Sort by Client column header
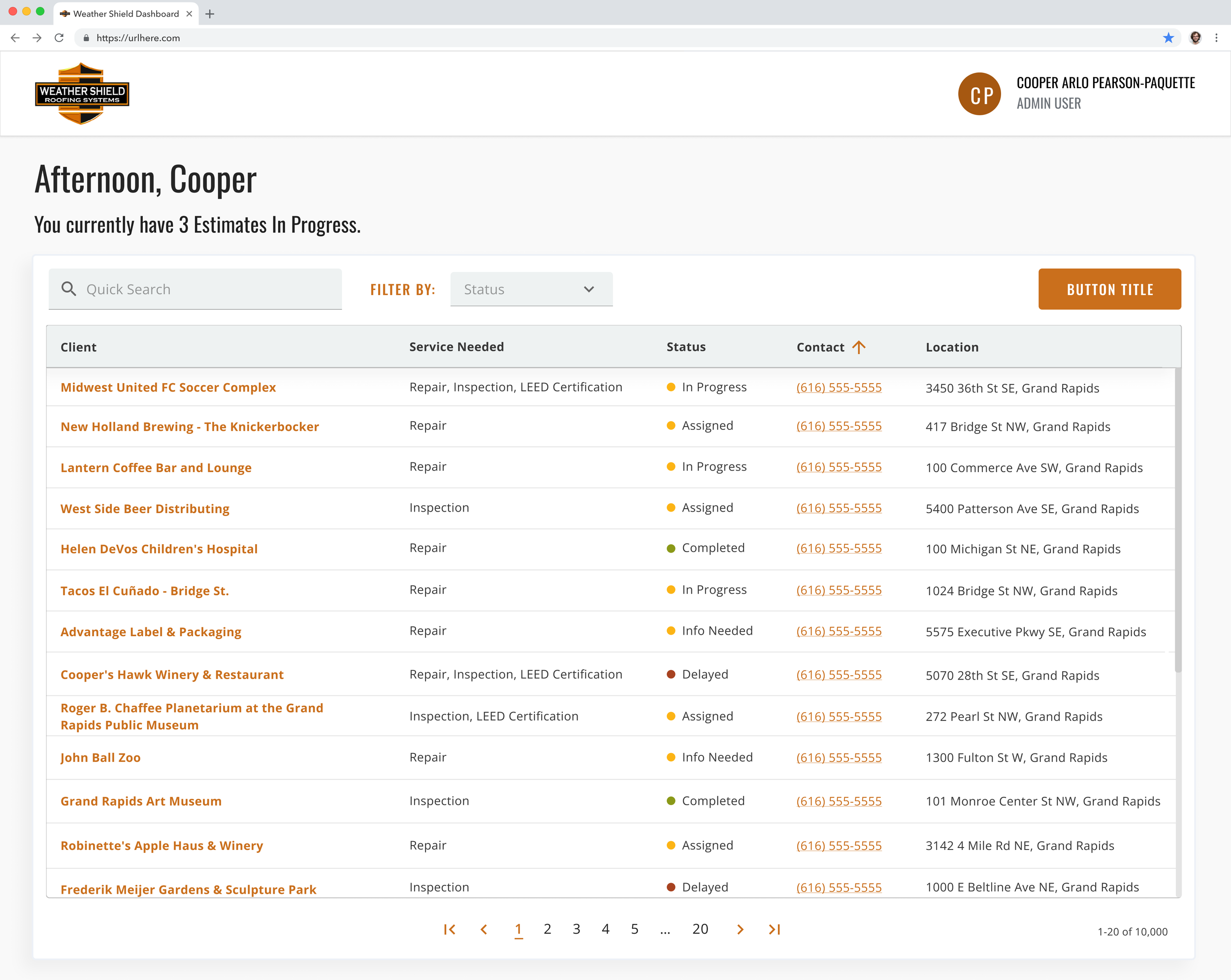This screenshot has height=980, width=1231. coord(79,347)
